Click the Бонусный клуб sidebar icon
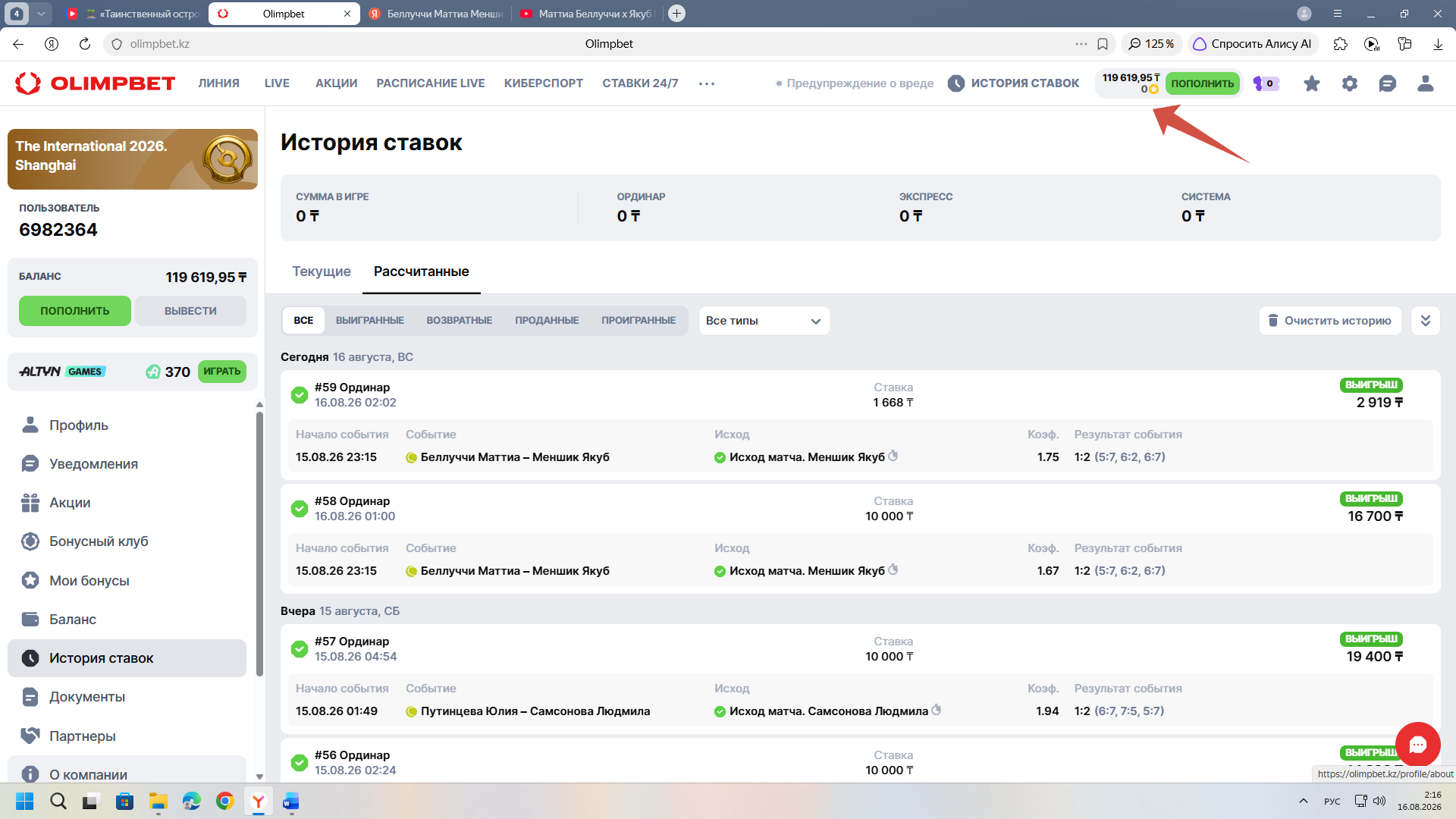Image resolution: width=1456 pixels, height=819 pixels. click(x=30, y=541)
